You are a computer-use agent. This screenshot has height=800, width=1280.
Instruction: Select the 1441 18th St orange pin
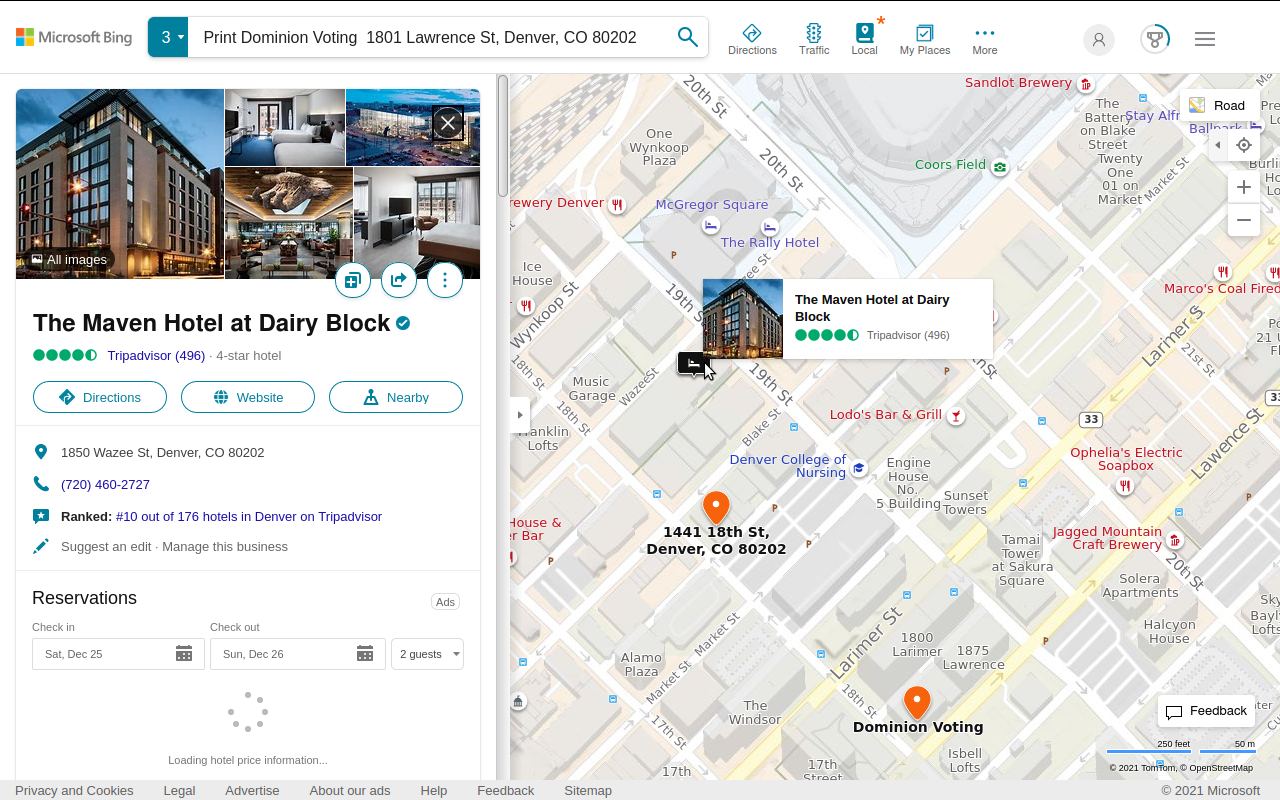click(x=716, y=507)
